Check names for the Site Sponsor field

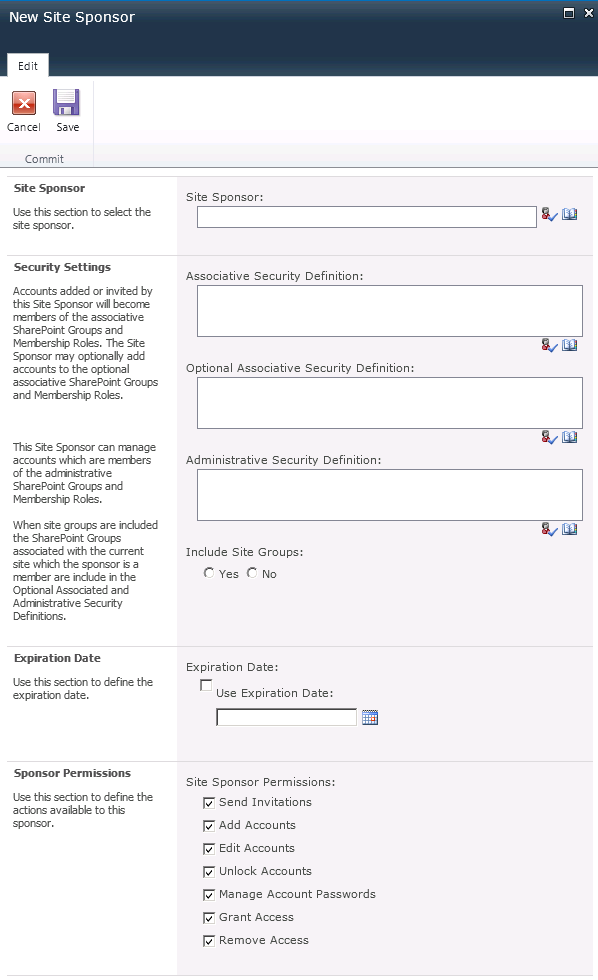click(548, 214)
